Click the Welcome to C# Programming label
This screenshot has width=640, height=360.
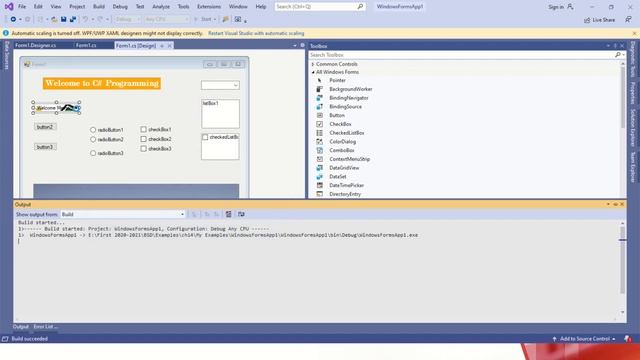pos(102,83)
